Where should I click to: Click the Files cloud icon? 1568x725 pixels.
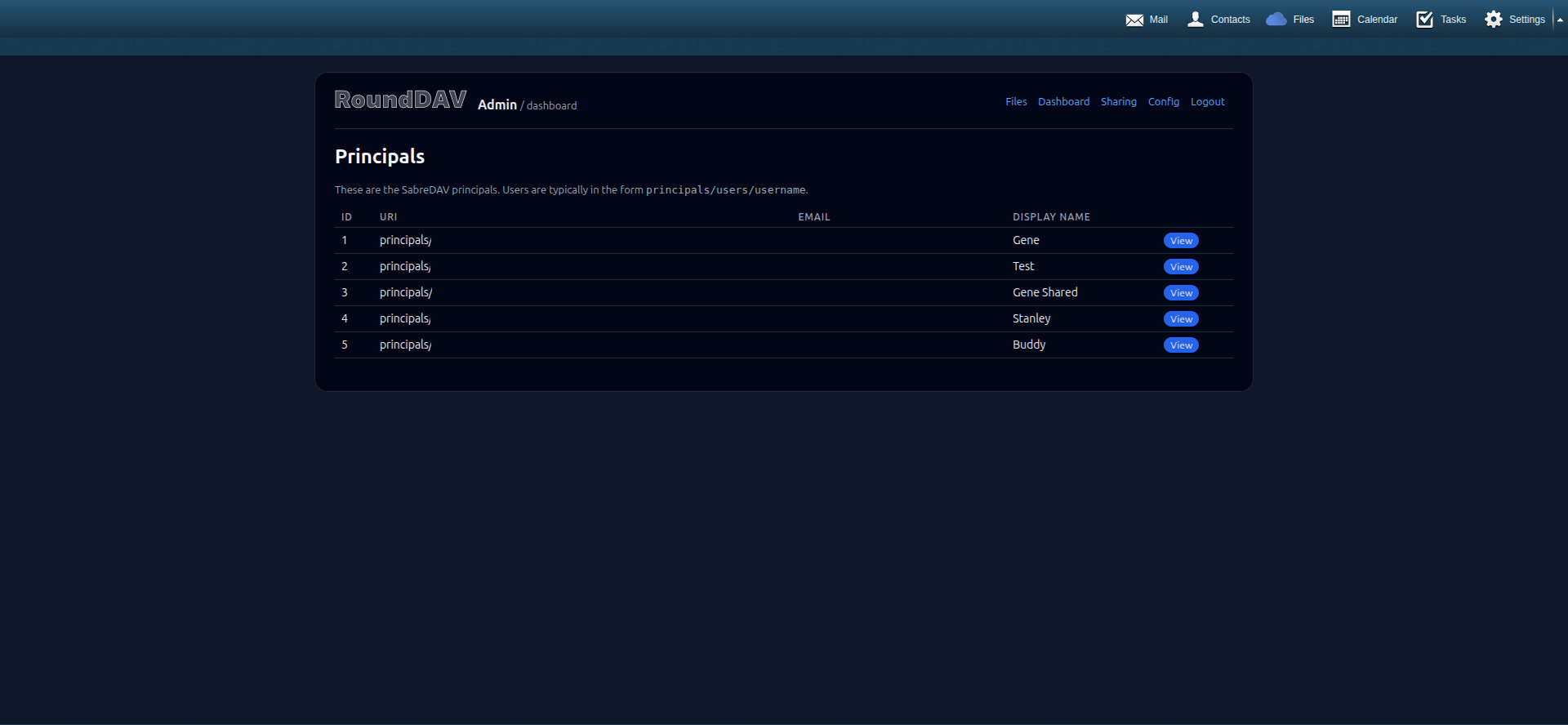pyautogui.click(x=1276, y=20)
